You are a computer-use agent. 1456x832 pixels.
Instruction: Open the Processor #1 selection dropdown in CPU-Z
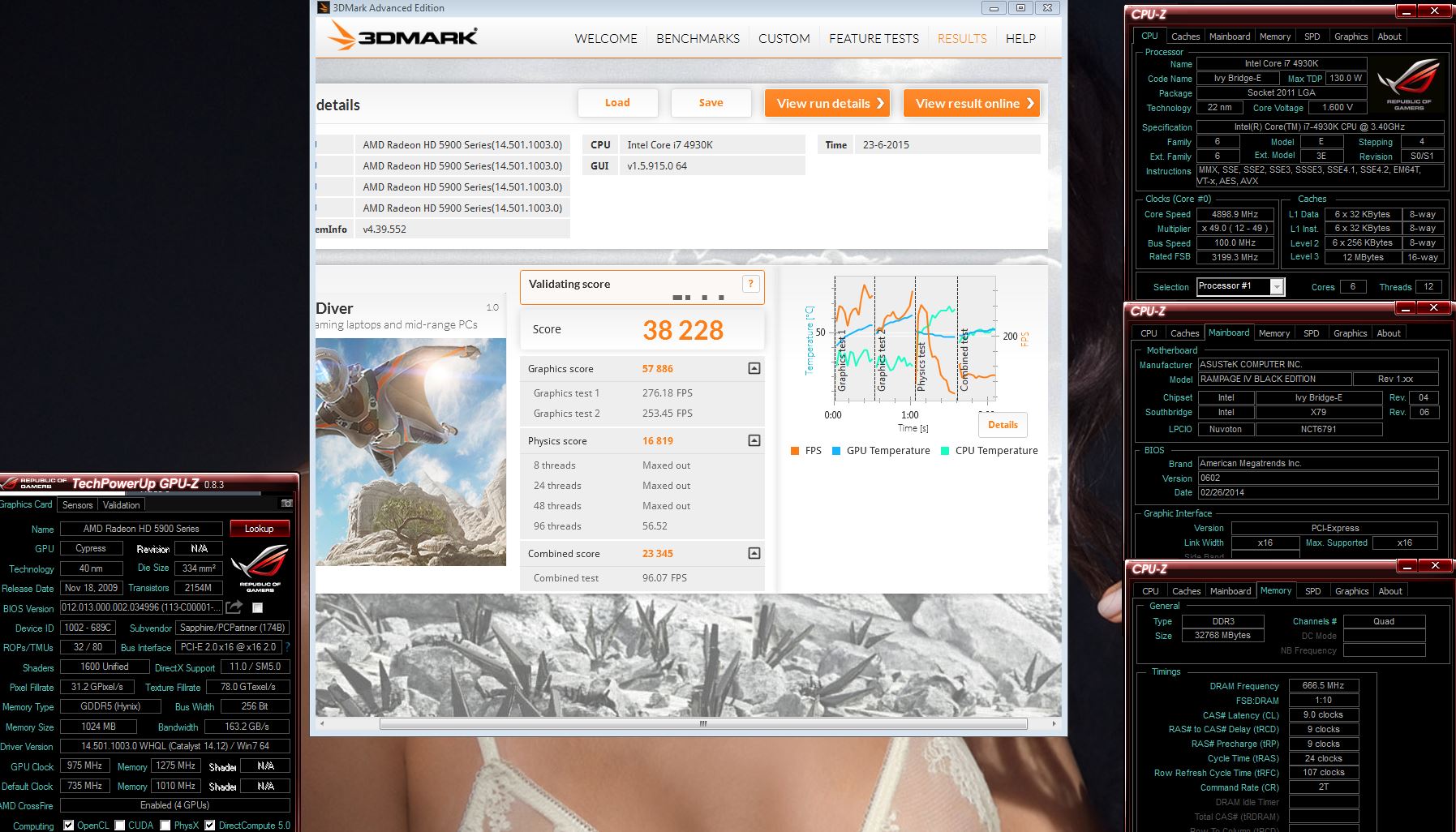coord(1277,286)
